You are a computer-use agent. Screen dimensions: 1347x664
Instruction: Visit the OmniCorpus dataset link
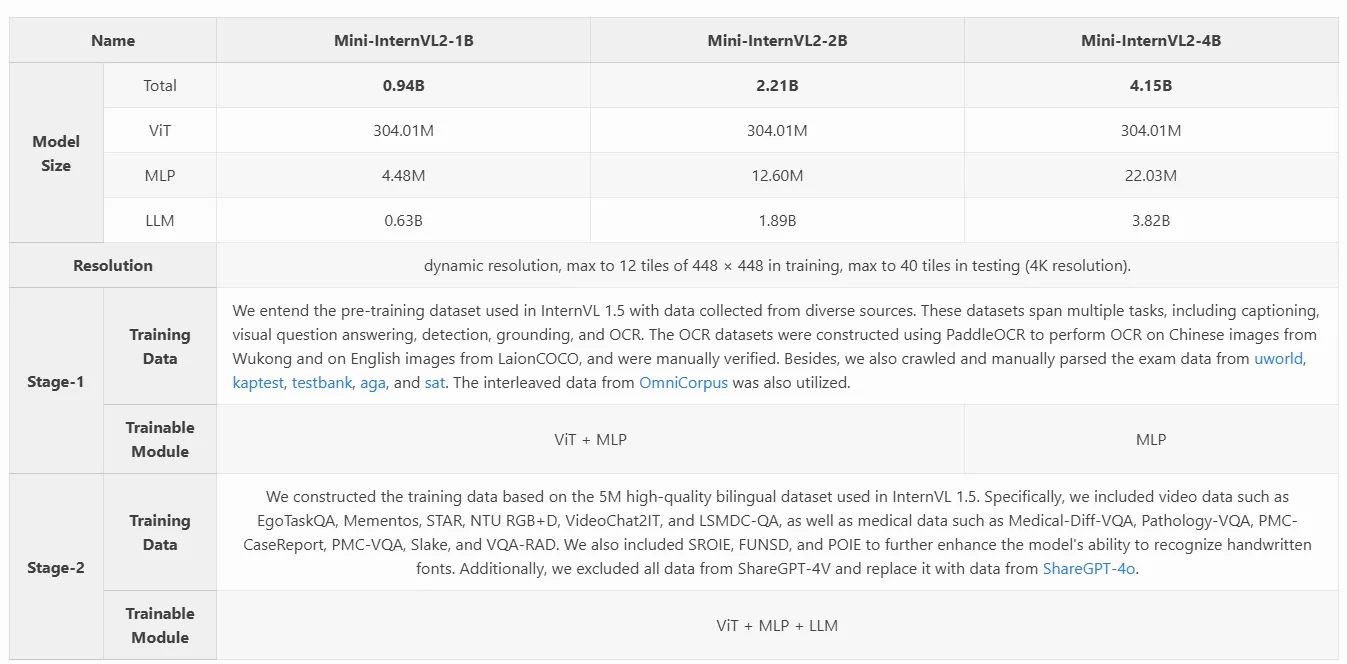(683, 383)
